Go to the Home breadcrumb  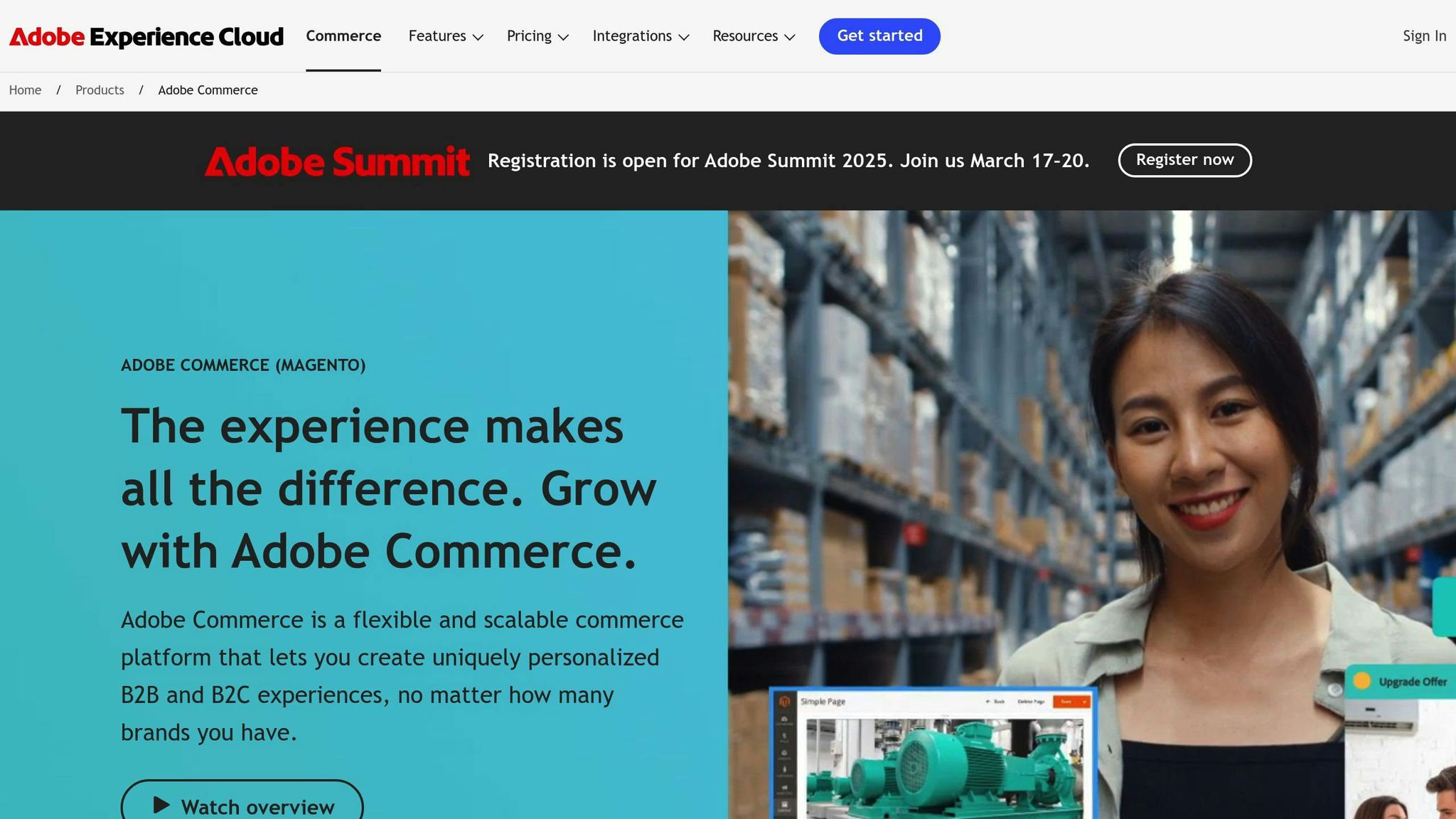[25, 90]
